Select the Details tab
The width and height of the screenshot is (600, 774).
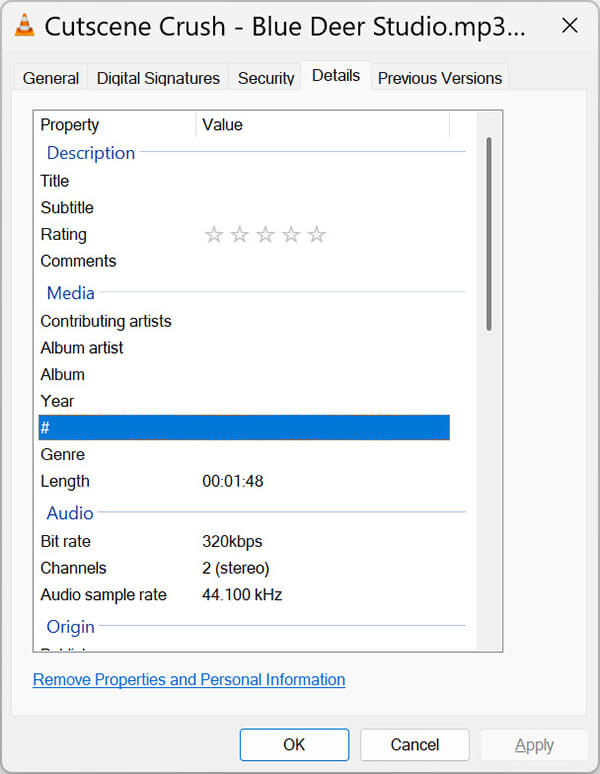[336, 76]
